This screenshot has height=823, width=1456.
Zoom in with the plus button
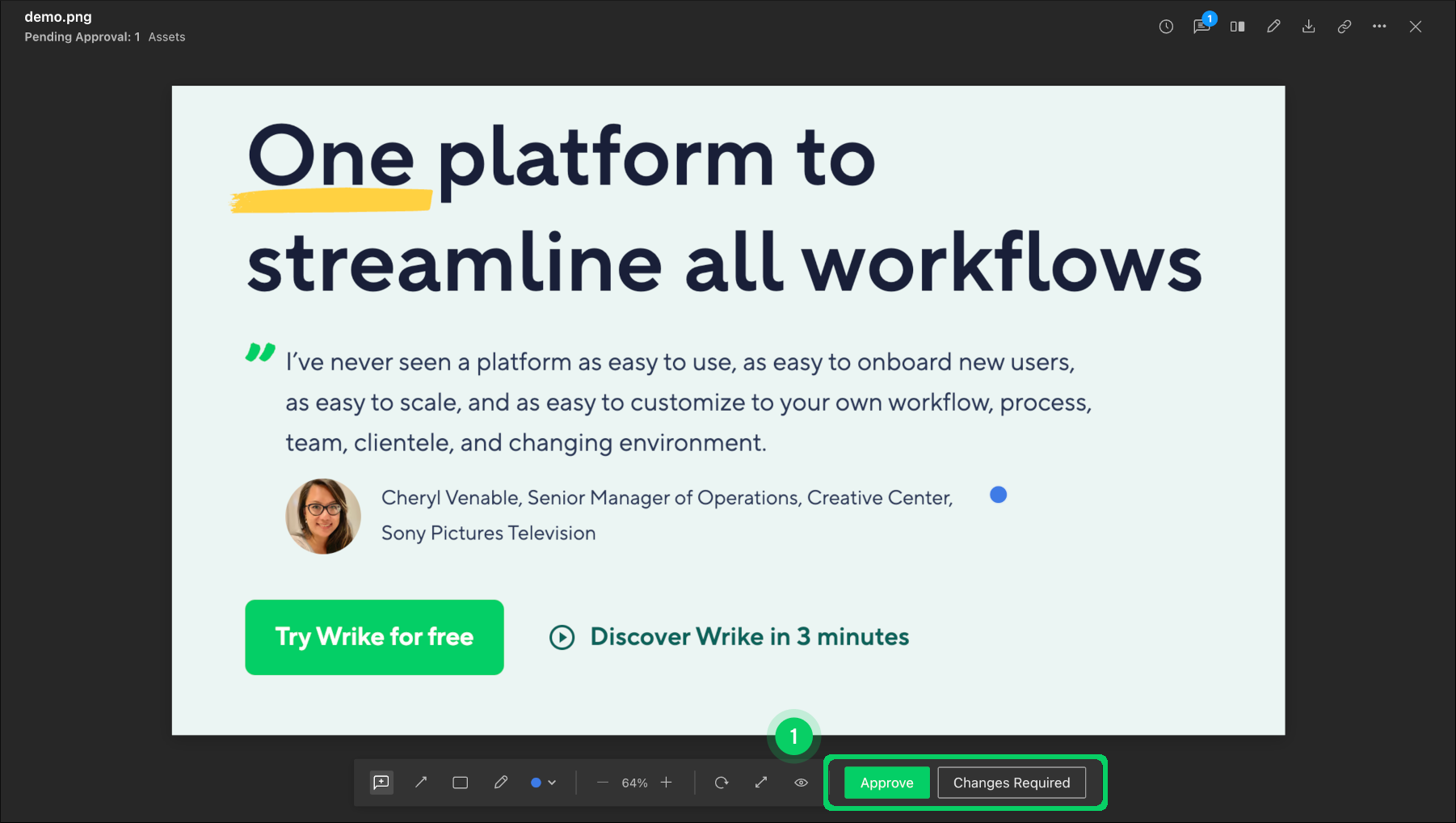click(667, 783)
